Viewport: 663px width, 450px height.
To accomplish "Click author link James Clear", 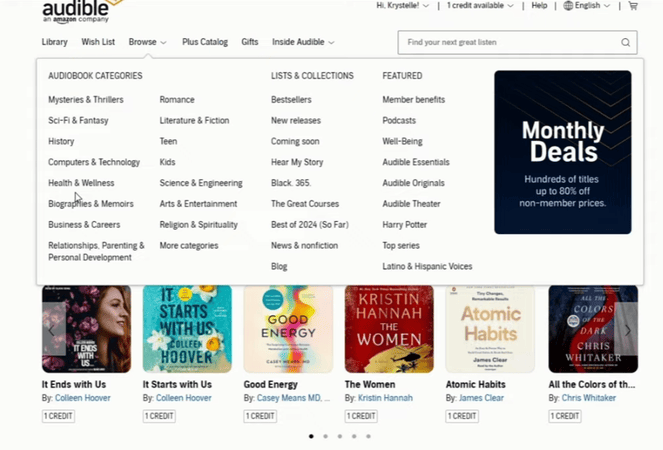I will [481, 398].
